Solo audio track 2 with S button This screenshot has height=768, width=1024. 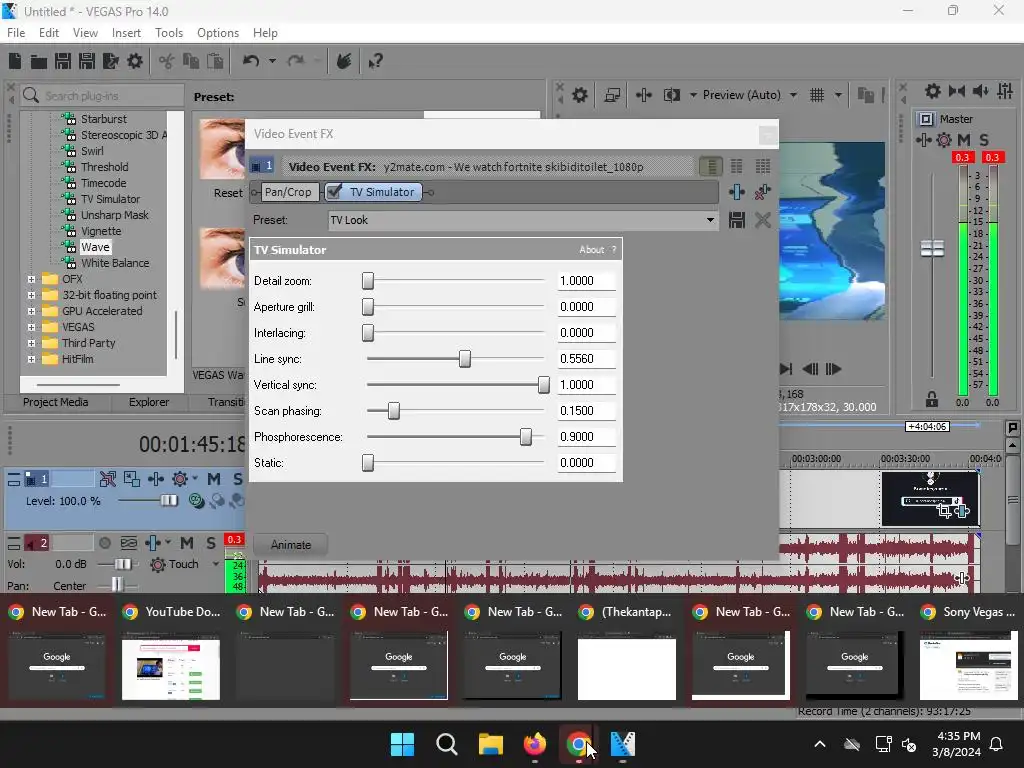(210, 543)
